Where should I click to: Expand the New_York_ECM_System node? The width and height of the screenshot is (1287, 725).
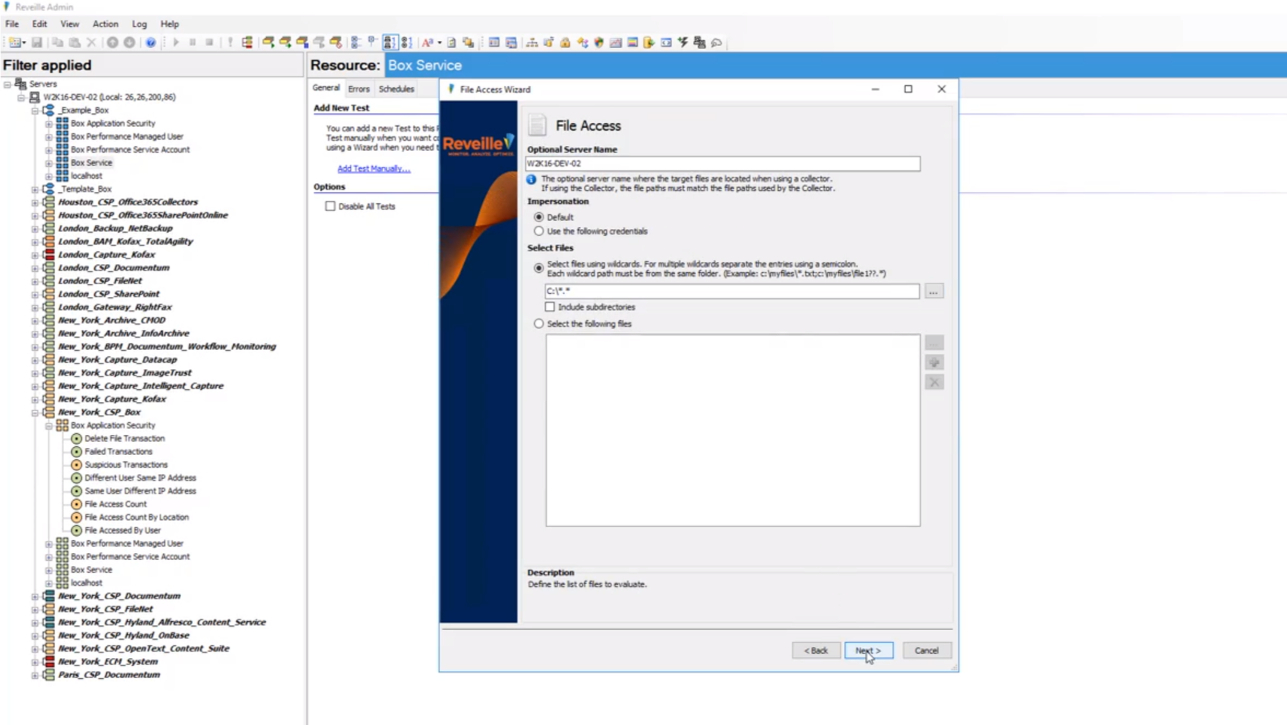[35, 662]
